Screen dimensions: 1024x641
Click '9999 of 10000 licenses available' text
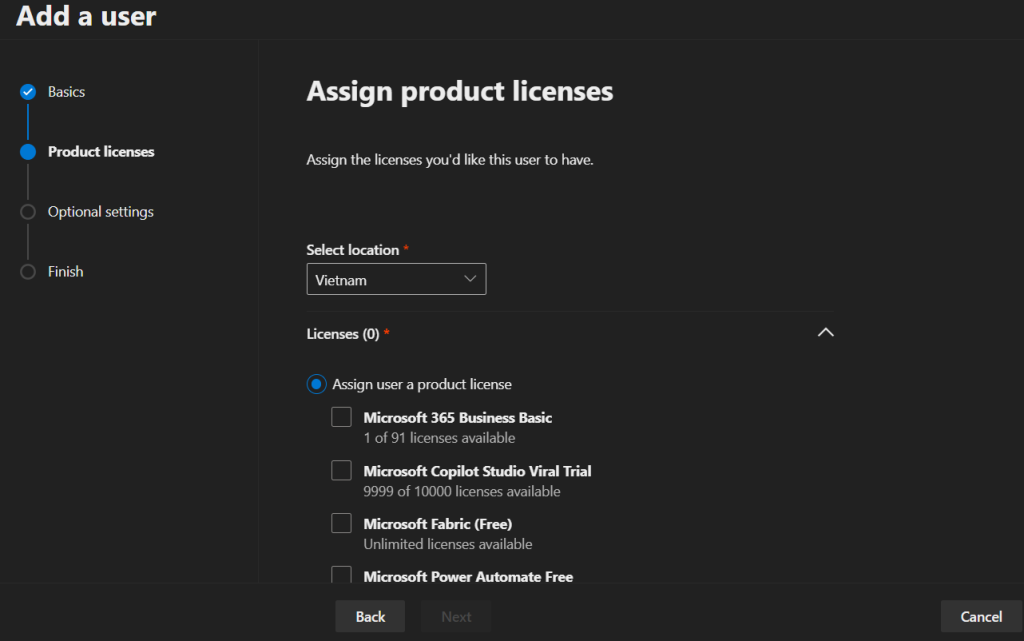[x=462, y=492]
